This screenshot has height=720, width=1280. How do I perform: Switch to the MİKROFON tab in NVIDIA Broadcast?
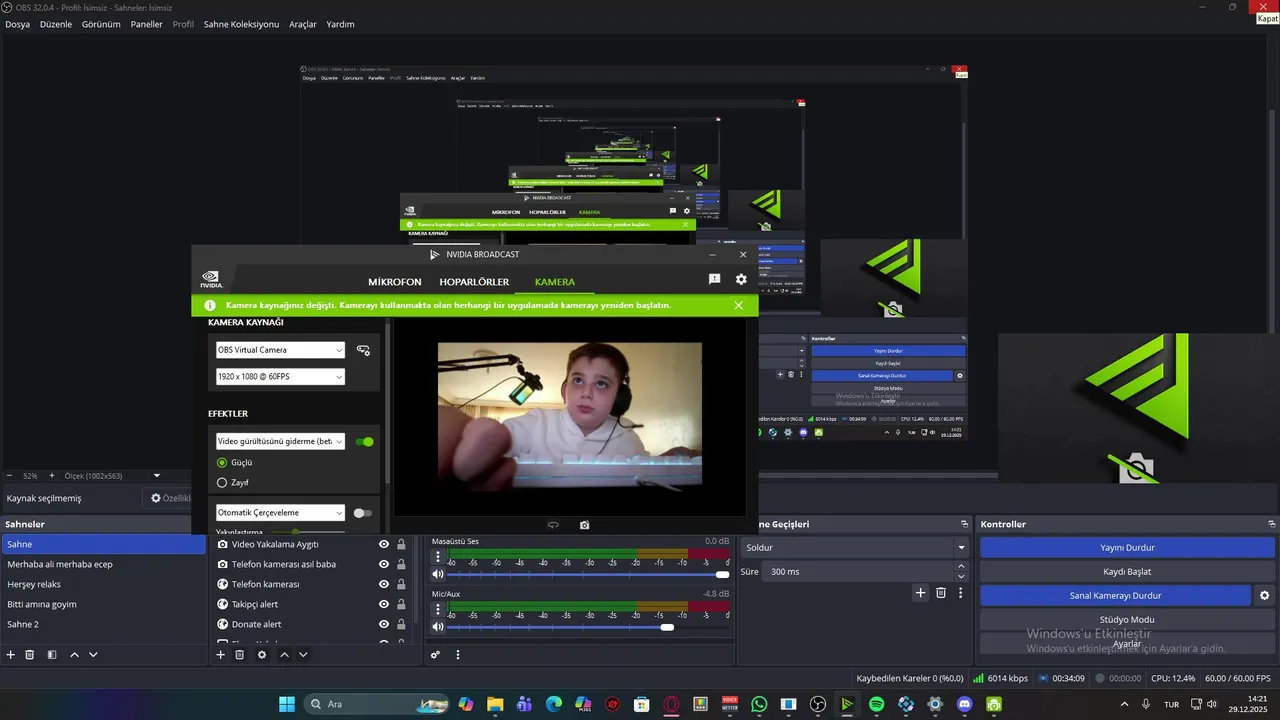(x=395, y=282)
